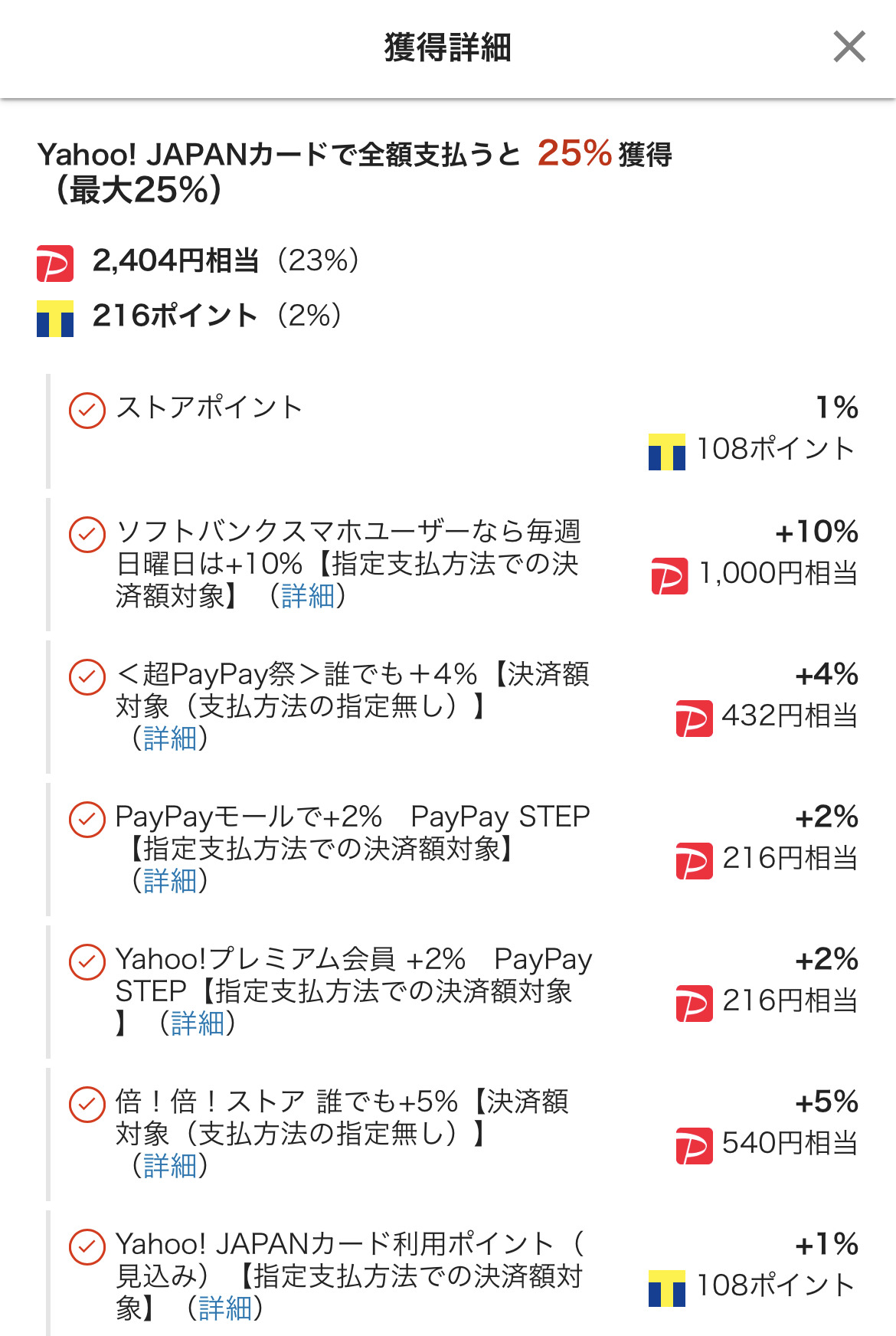Toggle the Yahoo!プレミアム会員 check circle
896x1336 pixels.
[87, 961]
